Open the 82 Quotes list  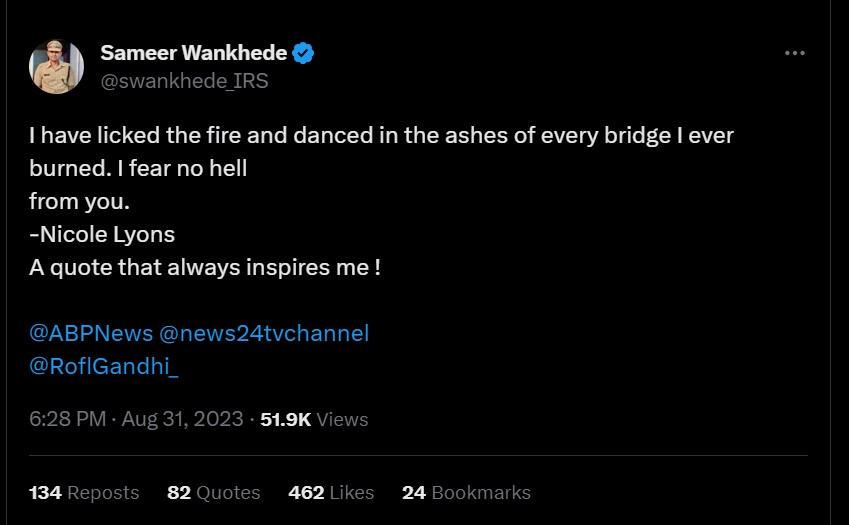point(213,492)
